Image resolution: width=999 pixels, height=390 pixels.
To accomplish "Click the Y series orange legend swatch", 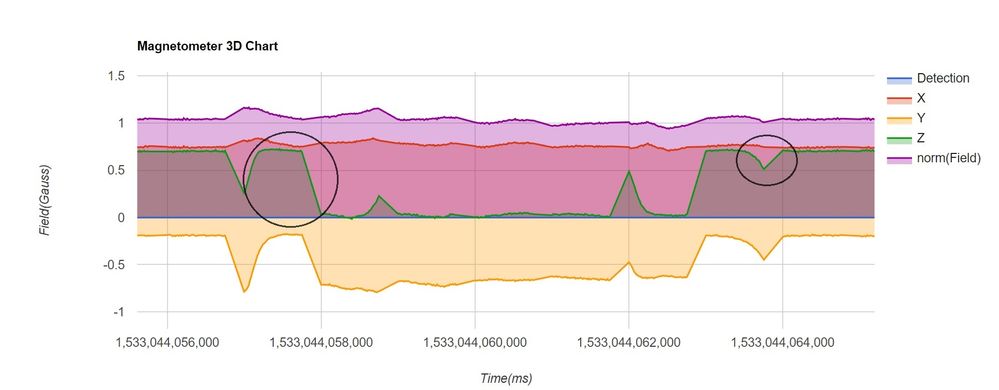I will tap(898, 119).
